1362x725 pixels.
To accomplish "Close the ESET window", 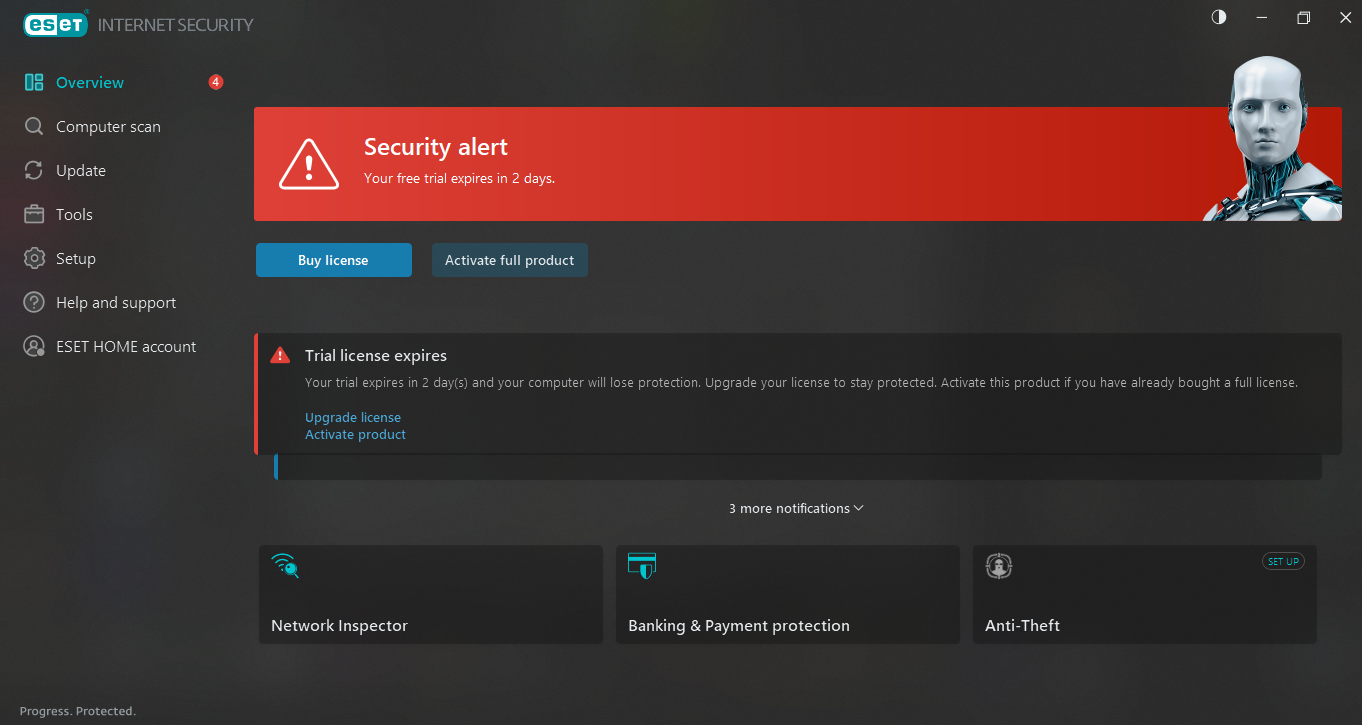I will click(x=1345, y=17).
